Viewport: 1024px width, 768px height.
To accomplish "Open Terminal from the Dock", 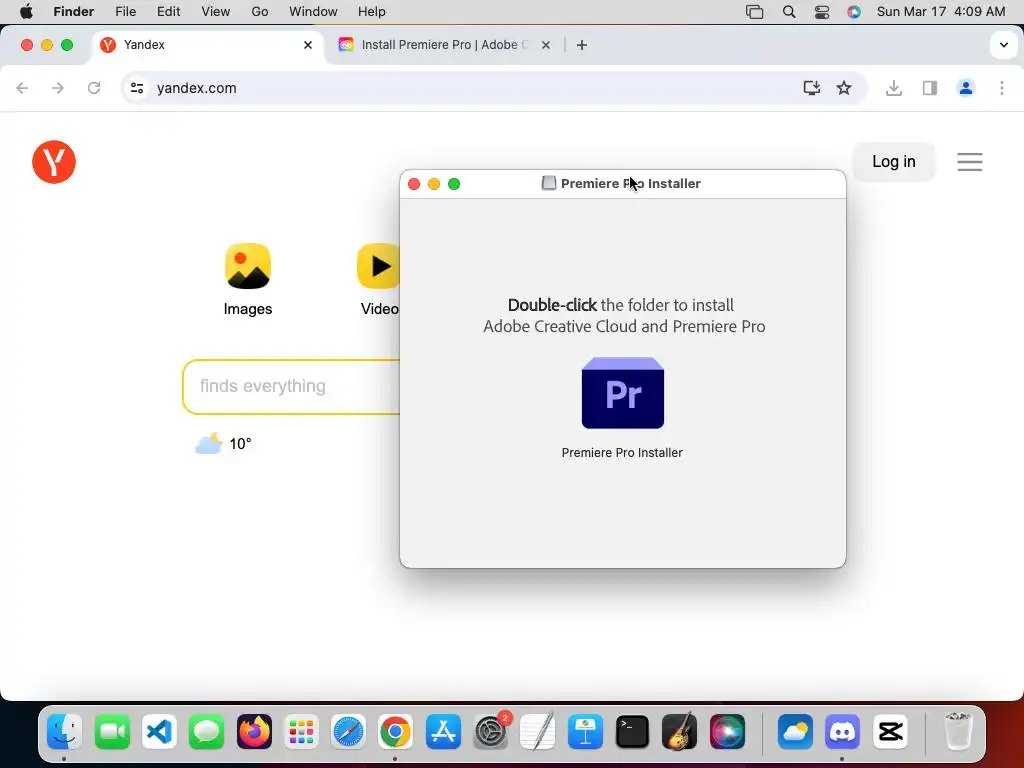I will pyautogui.click(x=632, y=731).
